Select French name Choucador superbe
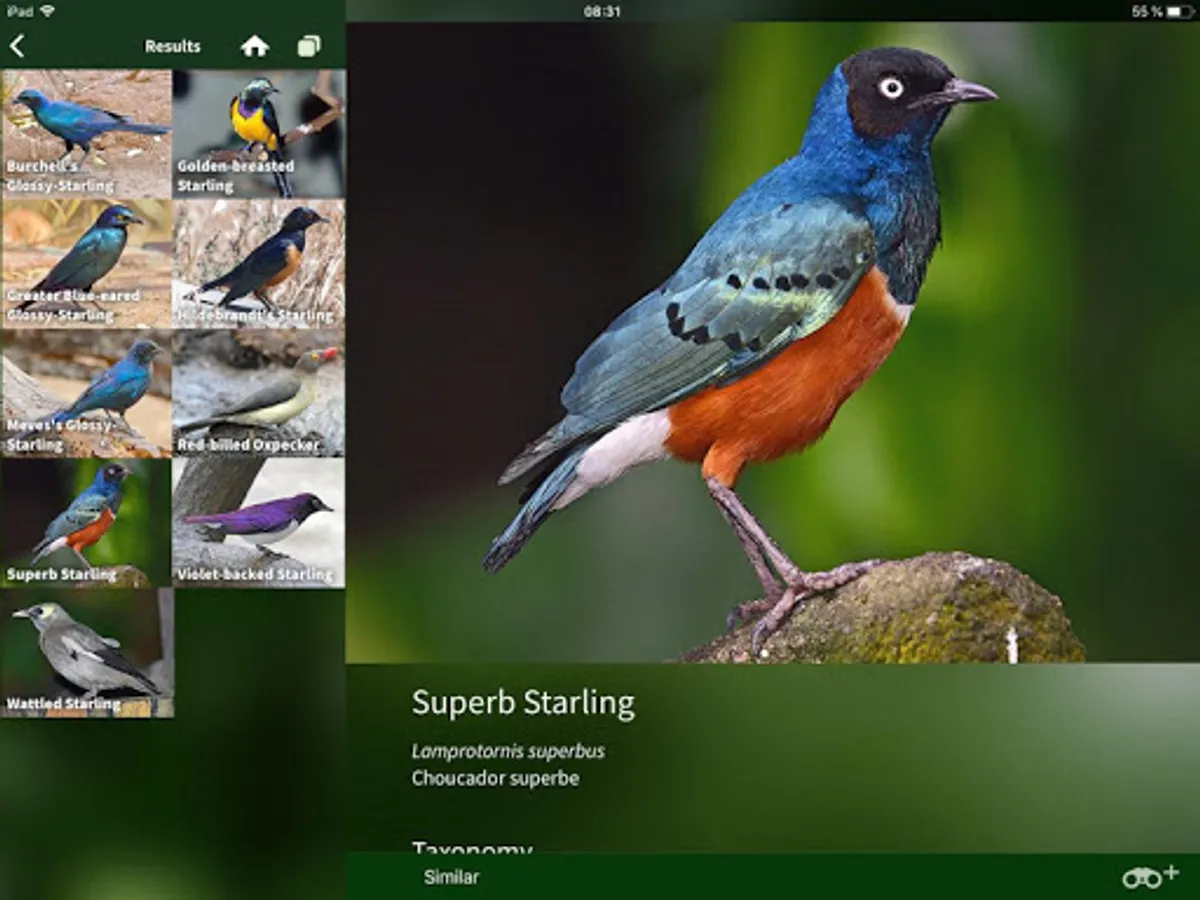 [x=495, y=778]
